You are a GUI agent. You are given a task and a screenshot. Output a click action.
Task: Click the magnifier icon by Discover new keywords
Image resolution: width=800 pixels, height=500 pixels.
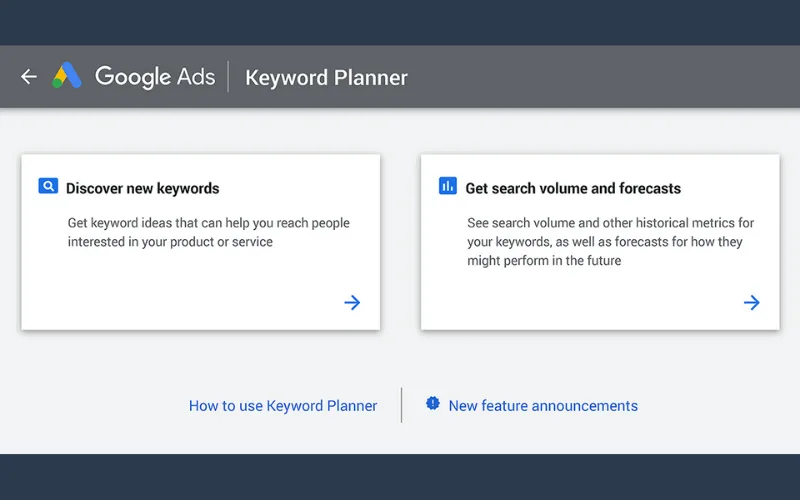(48, 186)
